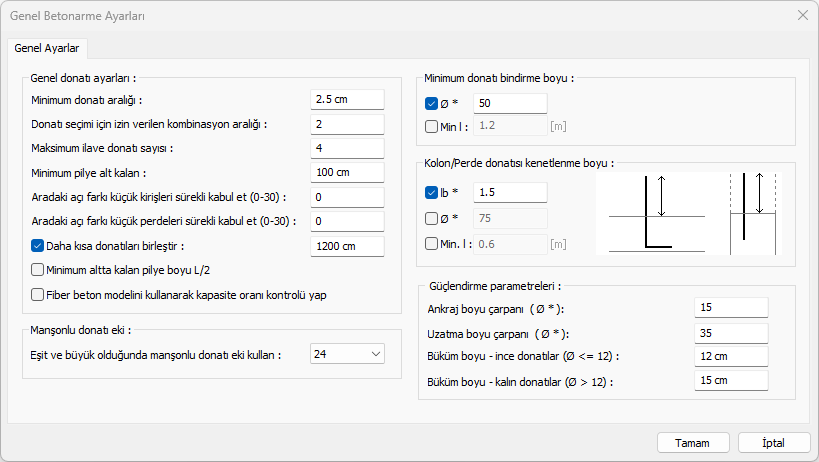
Task: Enable Minimum altta kalan pilye boyu L/2
Action: pyautogui.click(x=38, y=269)
